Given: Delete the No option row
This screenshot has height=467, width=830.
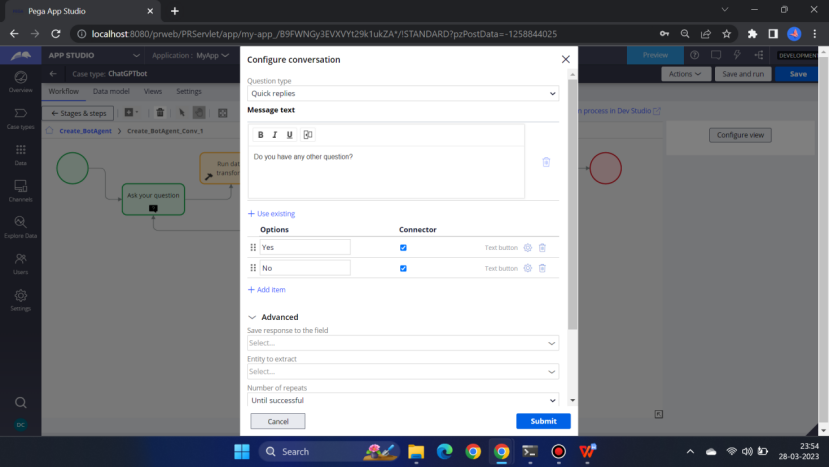Looking at the screenshot, I should (543, 268).
